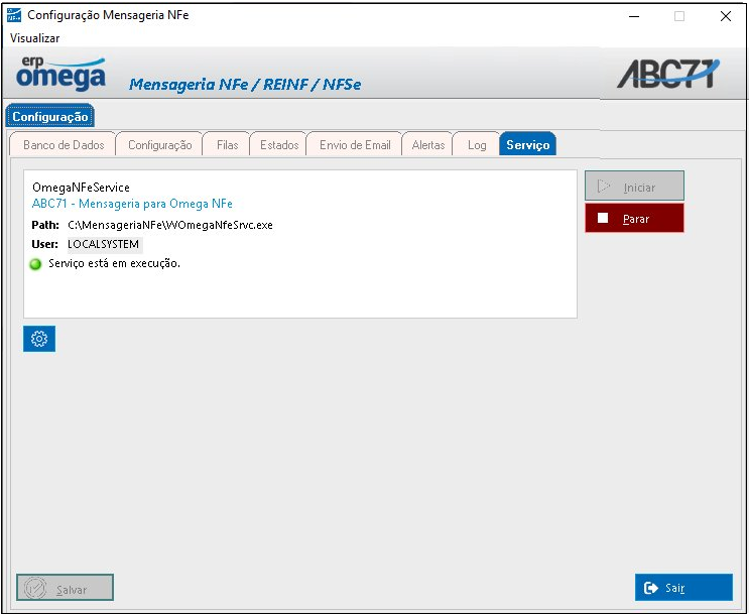Click the OmegaNFeService service name
Image resolution: width=749 pixels, height=614 pixels.
pyautogui.click(x=81, y=187)
